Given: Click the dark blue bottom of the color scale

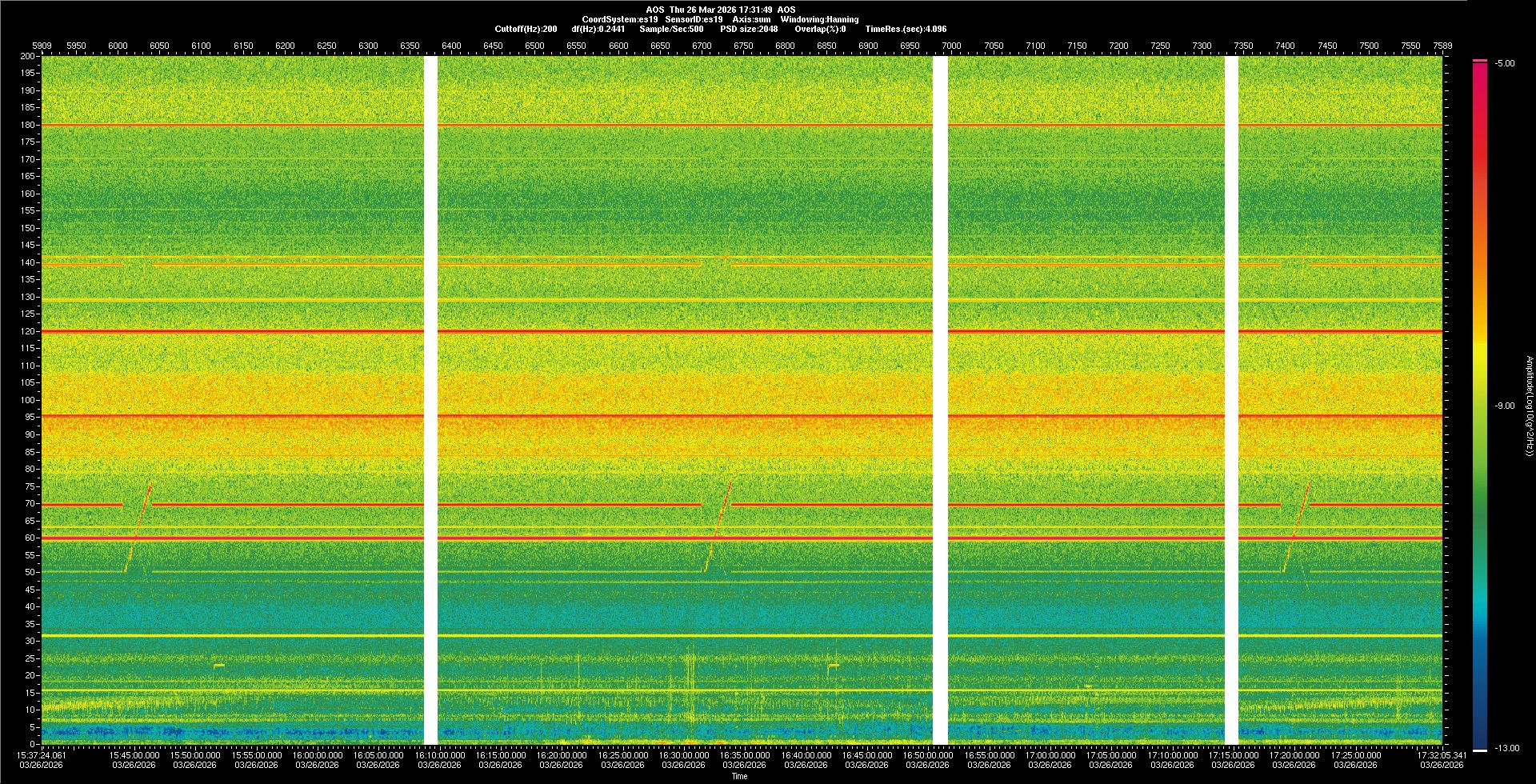Looking at the screenshot, I should (1480, 740).
